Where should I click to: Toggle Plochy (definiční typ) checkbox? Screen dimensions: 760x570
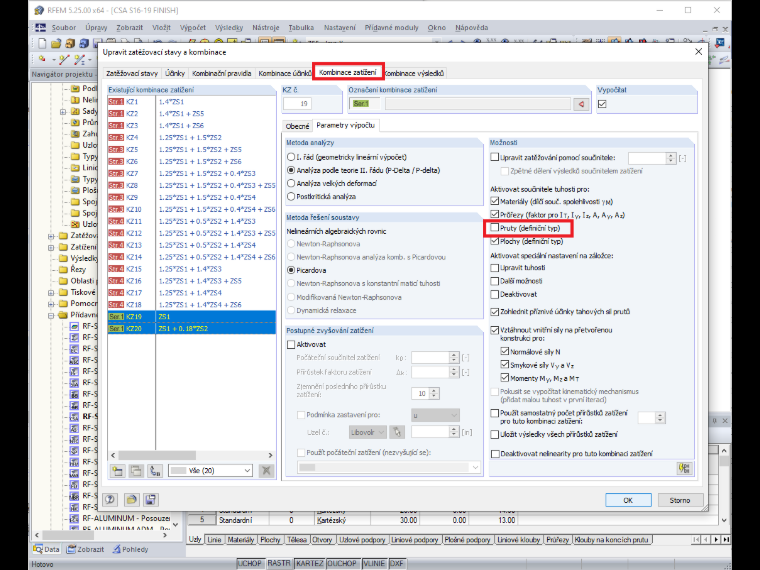[x=494, y=241]
